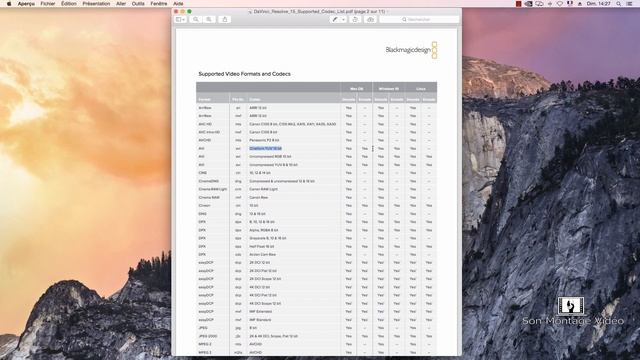
Task: Click the highlighted Cineform YUV 10 bit cell
Action: (x=265, y=149)
